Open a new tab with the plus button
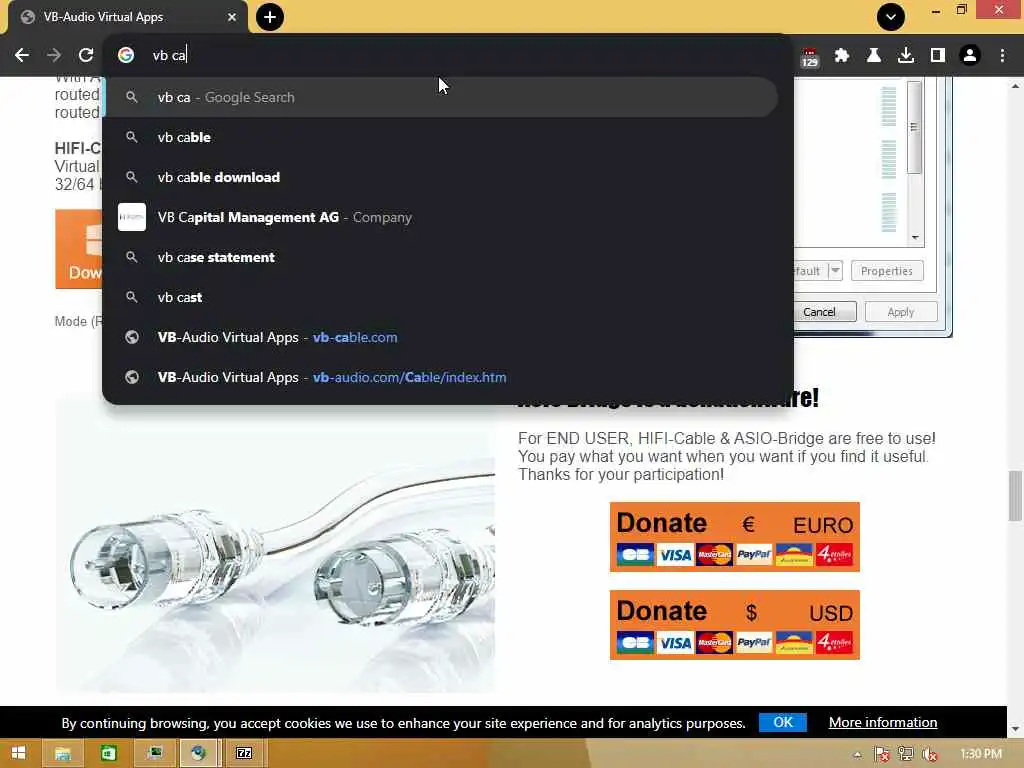 270,17
